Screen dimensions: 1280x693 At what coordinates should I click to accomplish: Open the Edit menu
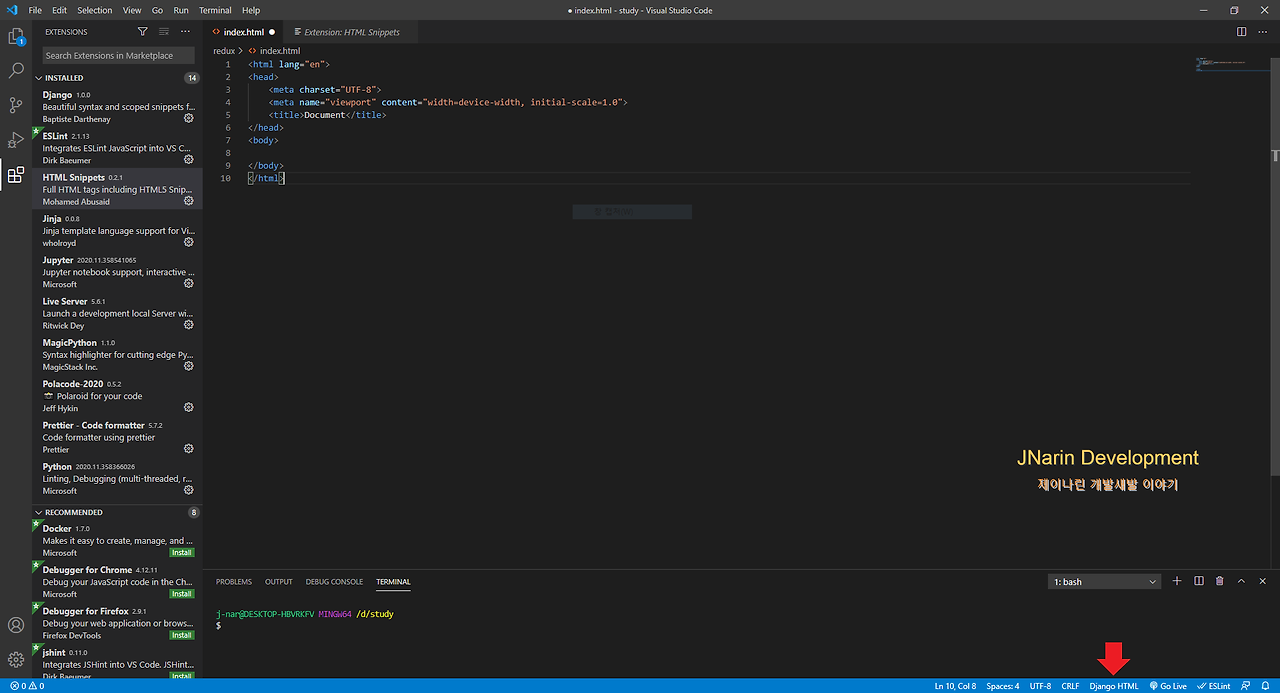[x=60, y=10]
